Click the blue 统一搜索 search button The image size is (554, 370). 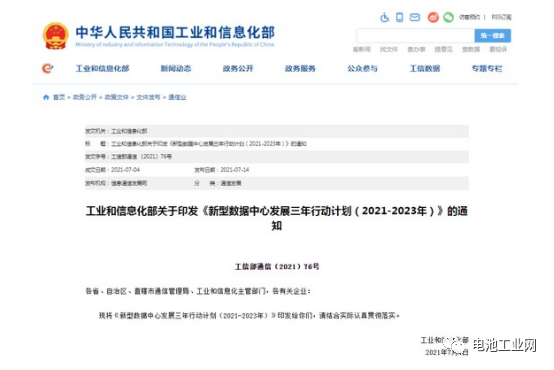click(x=493, y=36)
